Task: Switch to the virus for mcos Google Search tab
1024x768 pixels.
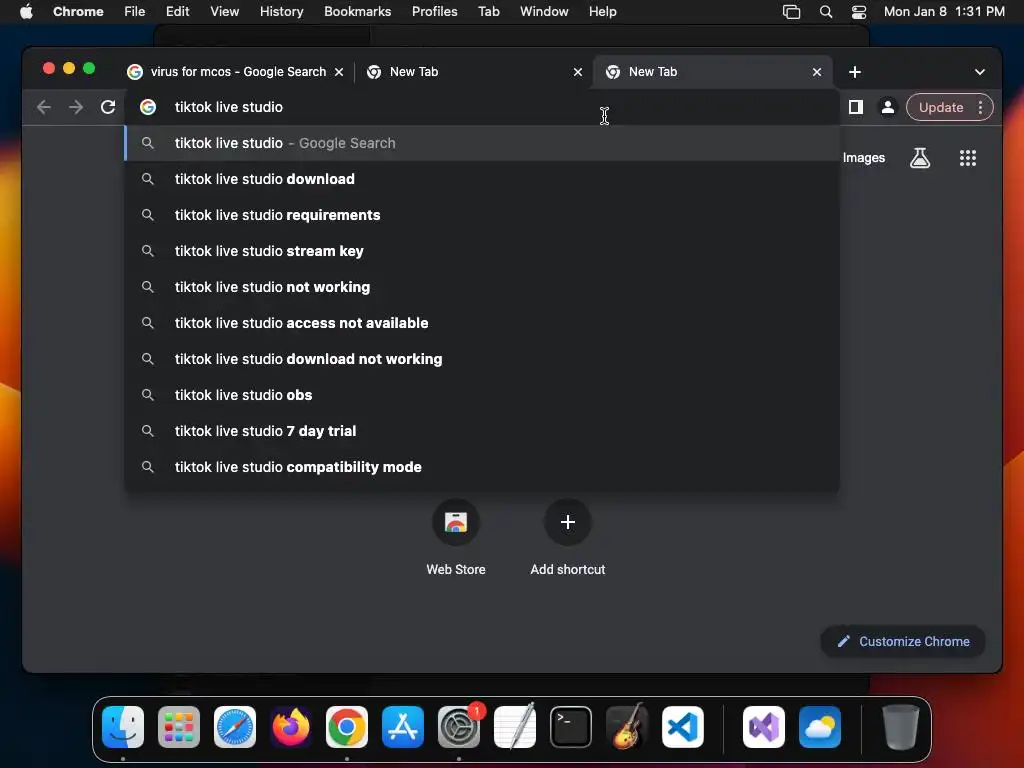Action: (236, 72)
